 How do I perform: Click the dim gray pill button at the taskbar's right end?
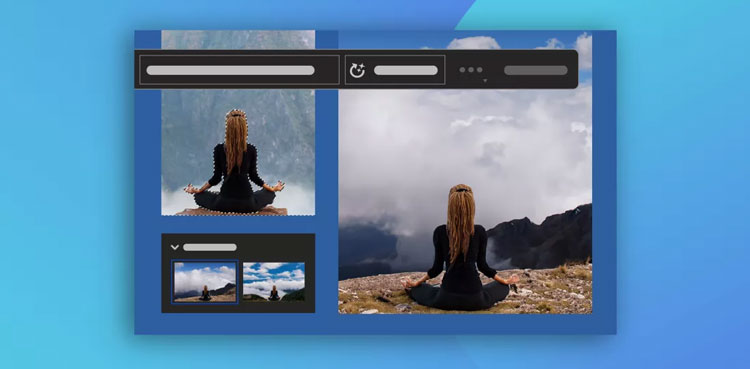pyautogui.click(x=536, y=70)
